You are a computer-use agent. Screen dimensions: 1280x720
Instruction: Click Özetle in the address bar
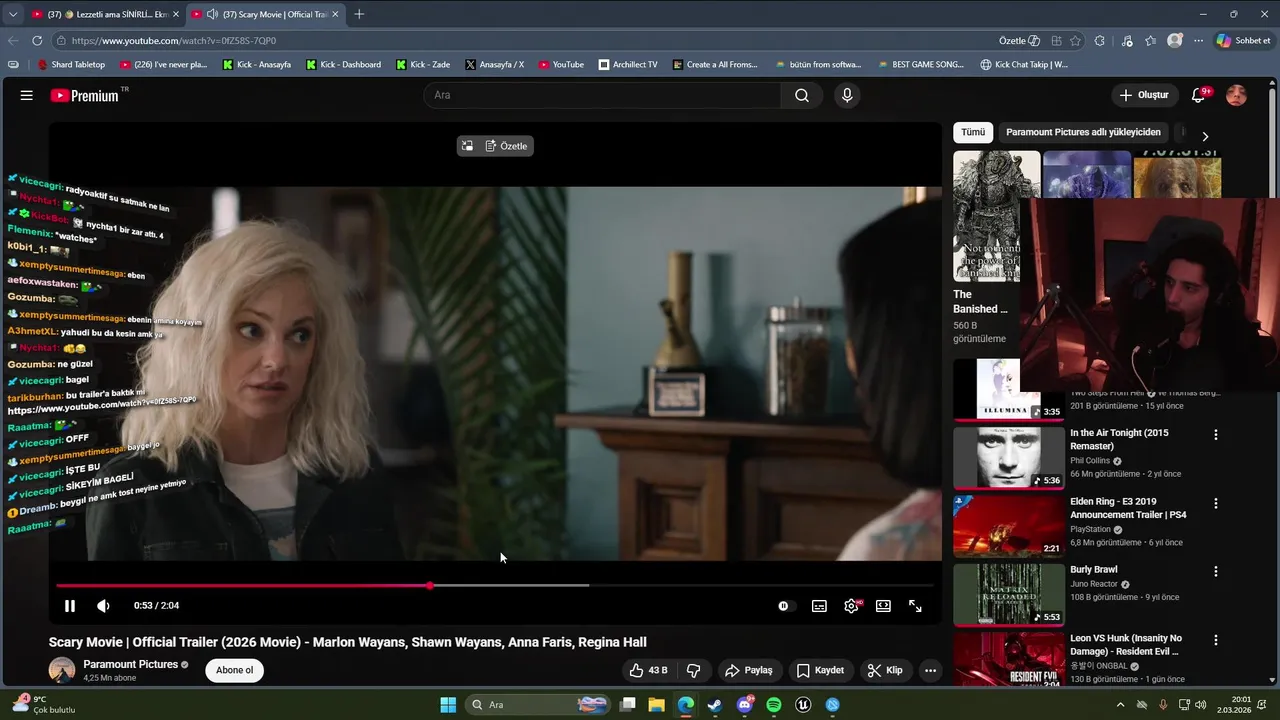point(1019,41)
